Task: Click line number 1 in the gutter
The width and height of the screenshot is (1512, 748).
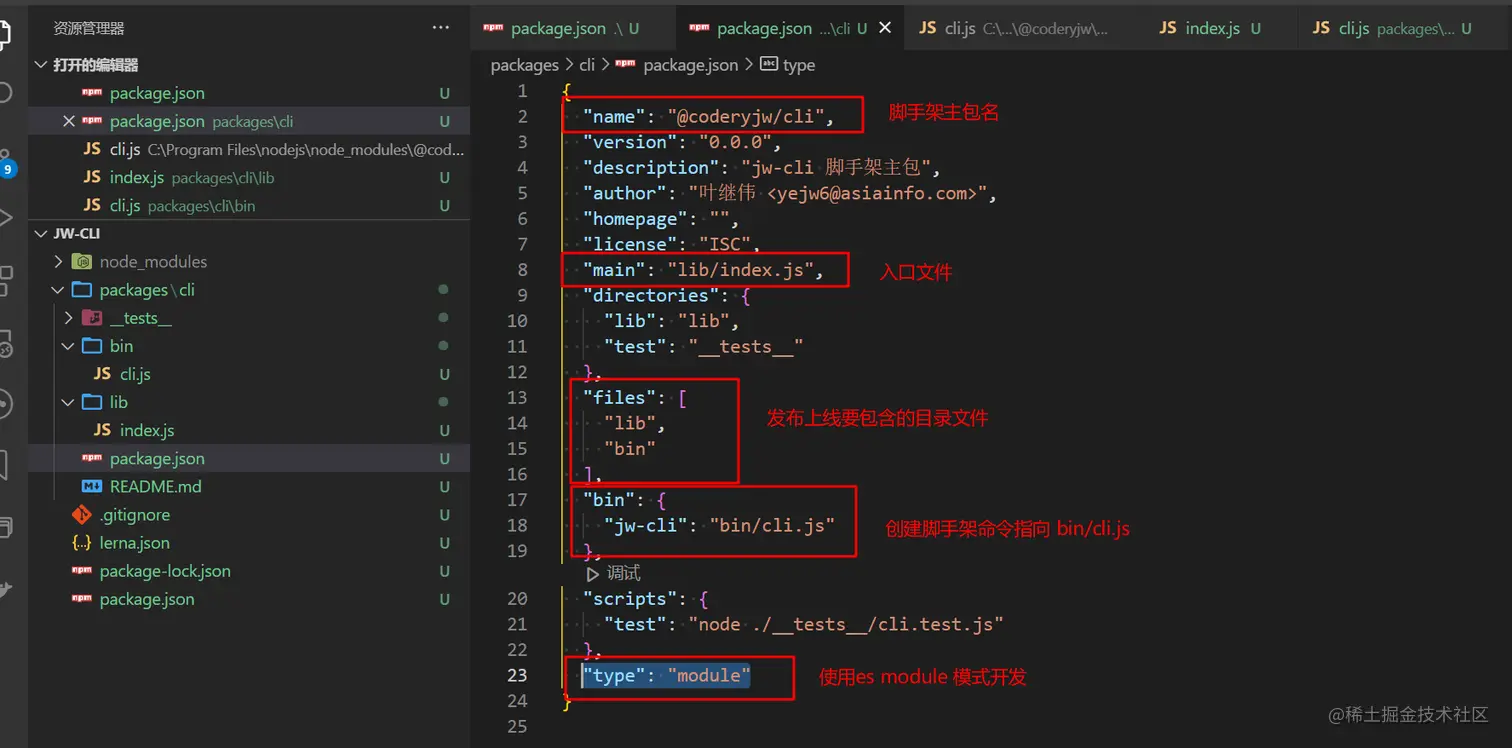Action: point(521,91)
